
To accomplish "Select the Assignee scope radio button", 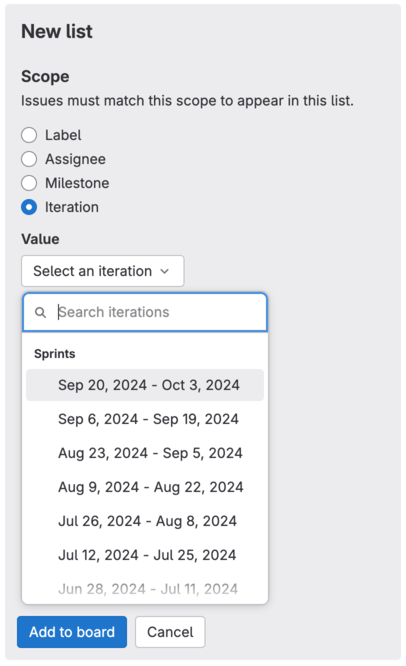I will coord(29,159).
